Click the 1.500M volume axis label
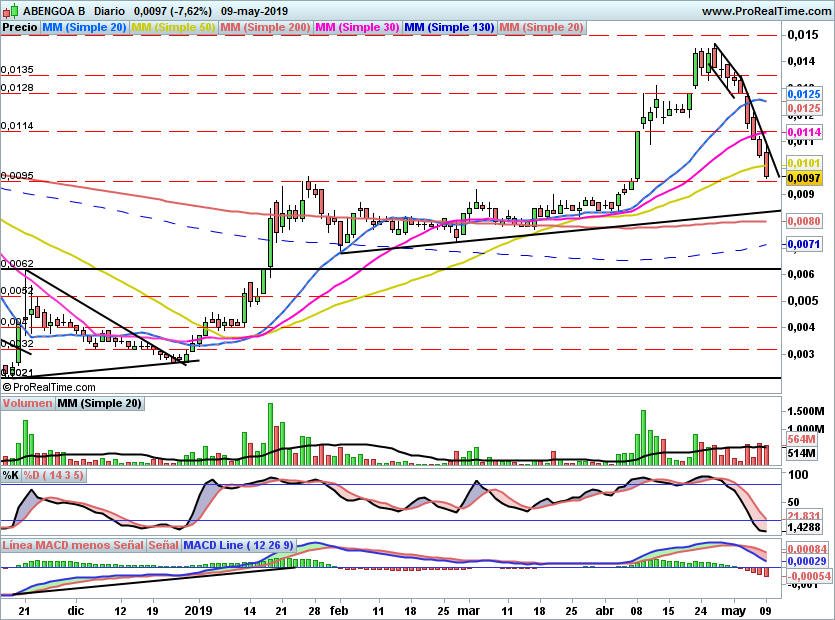The image size is (835, 620). coord(806,412)
